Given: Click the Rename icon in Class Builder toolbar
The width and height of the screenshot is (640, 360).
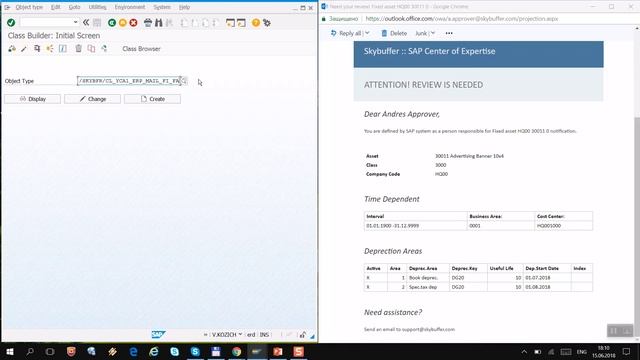Looking at the screenshot, I should coord(104,49).
